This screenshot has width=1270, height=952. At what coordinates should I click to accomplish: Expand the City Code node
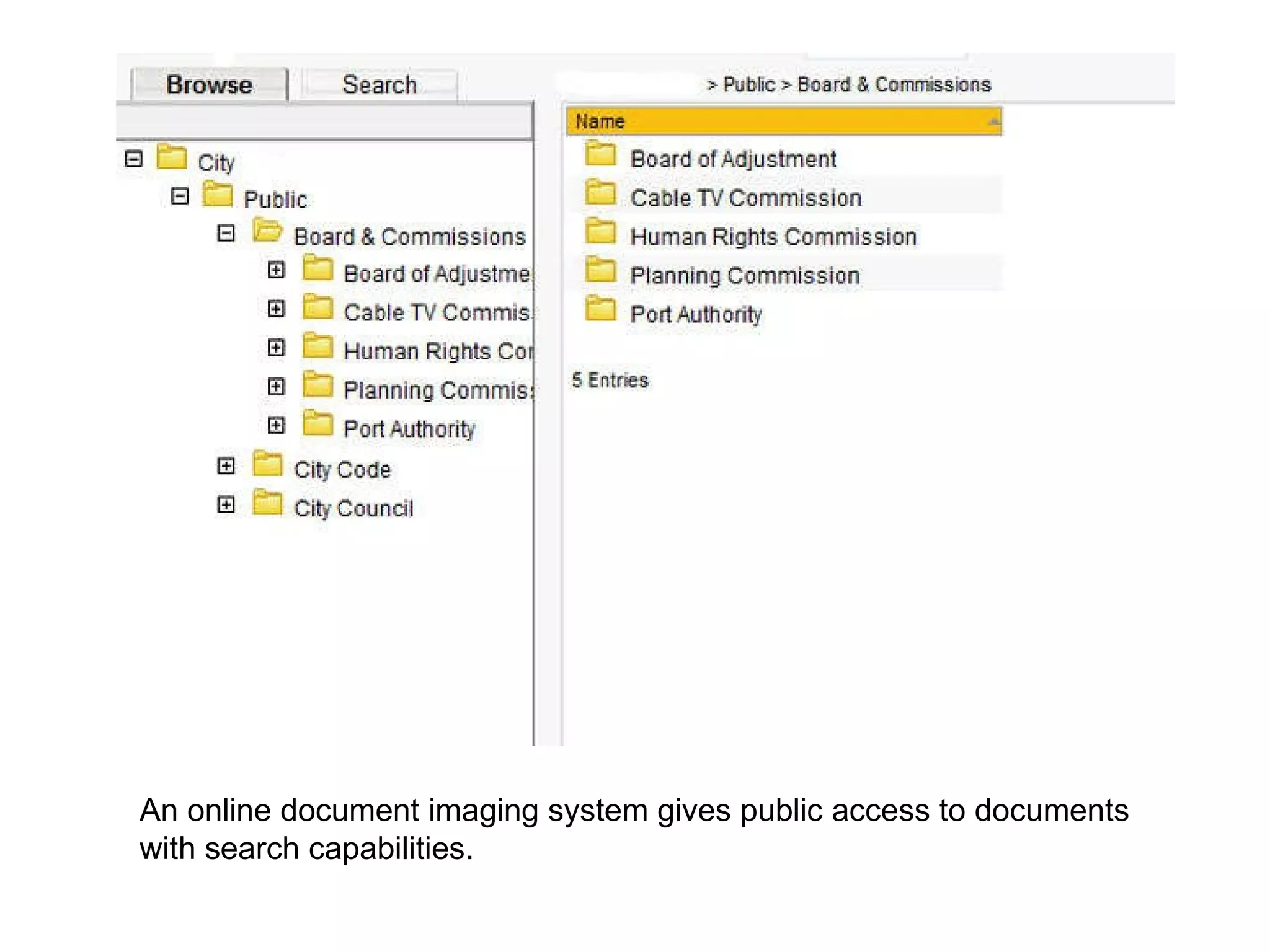pos(226,466)
